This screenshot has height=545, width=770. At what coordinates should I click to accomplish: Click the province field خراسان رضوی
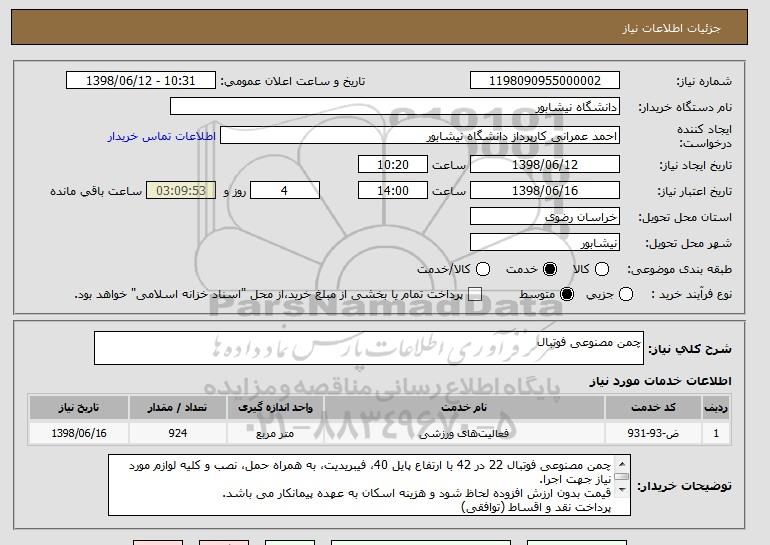click(x=545, y=217)
